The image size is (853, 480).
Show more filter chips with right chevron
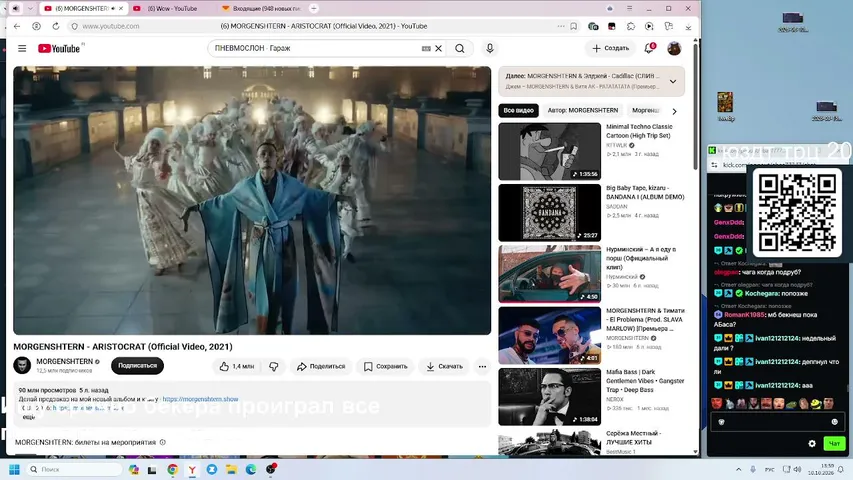(x=675, y=111)
